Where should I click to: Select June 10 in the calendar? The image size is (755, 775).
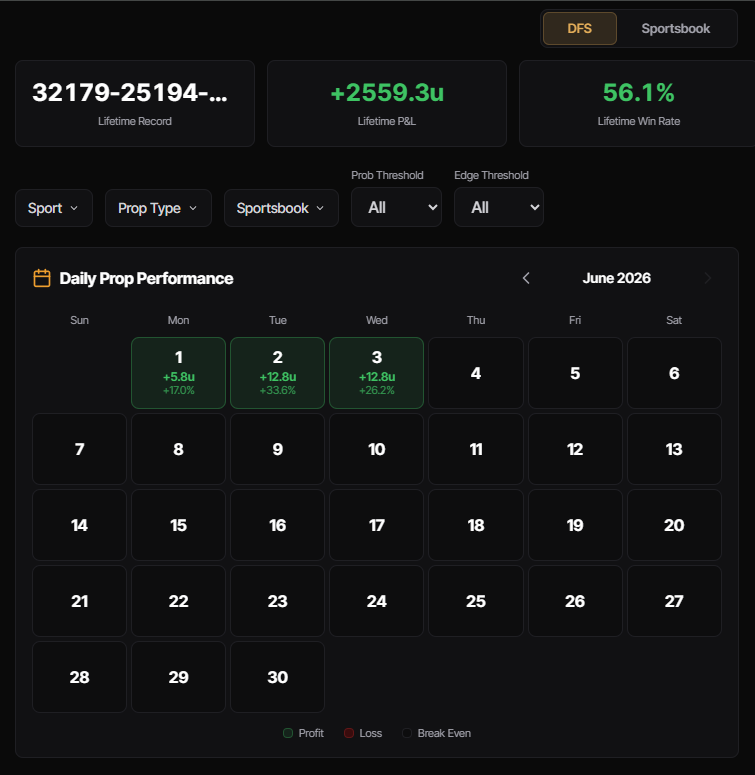[x=377, y=449]
